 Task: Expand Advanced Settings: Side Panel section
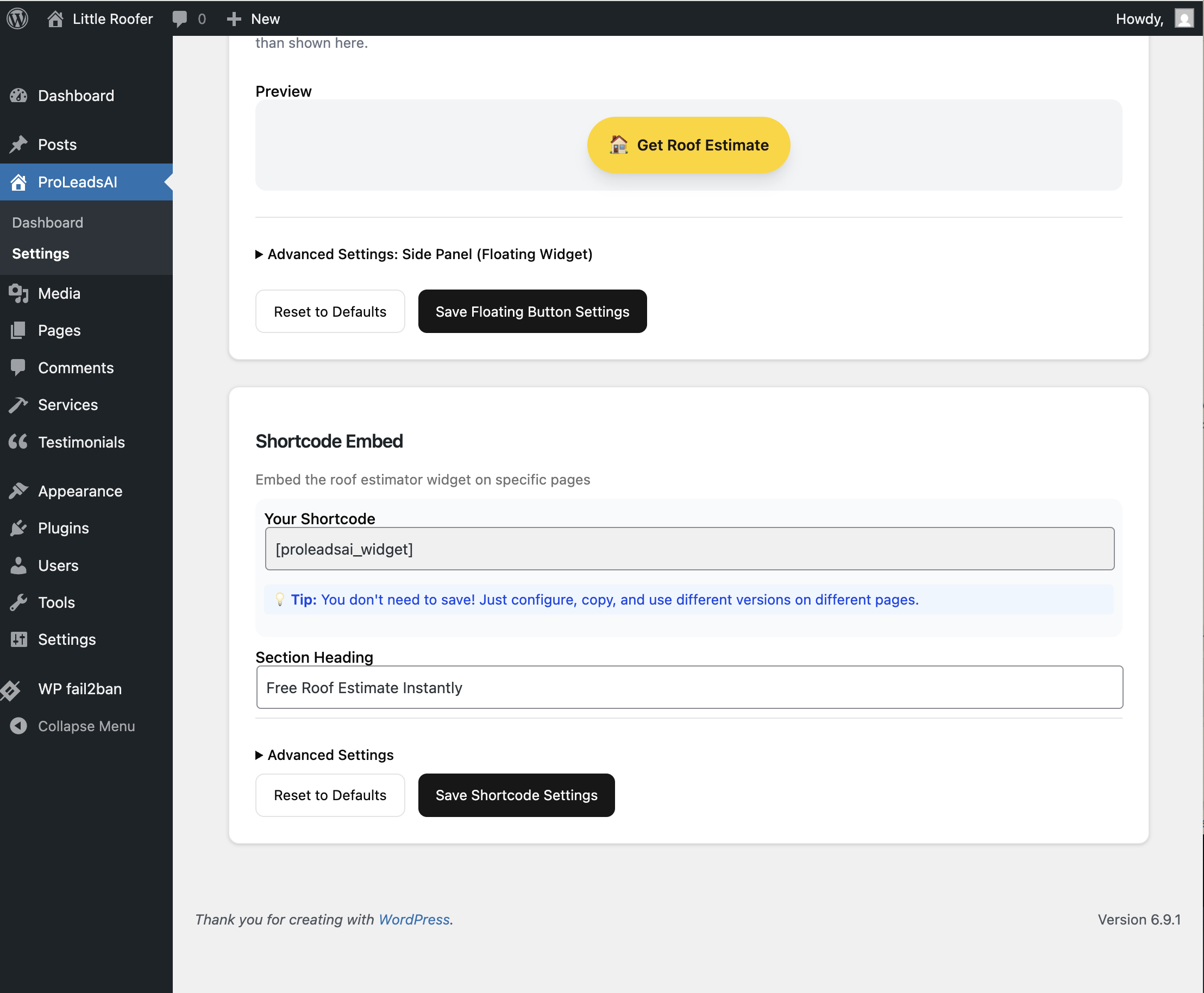pyautogui.click(x=424, y=254)
